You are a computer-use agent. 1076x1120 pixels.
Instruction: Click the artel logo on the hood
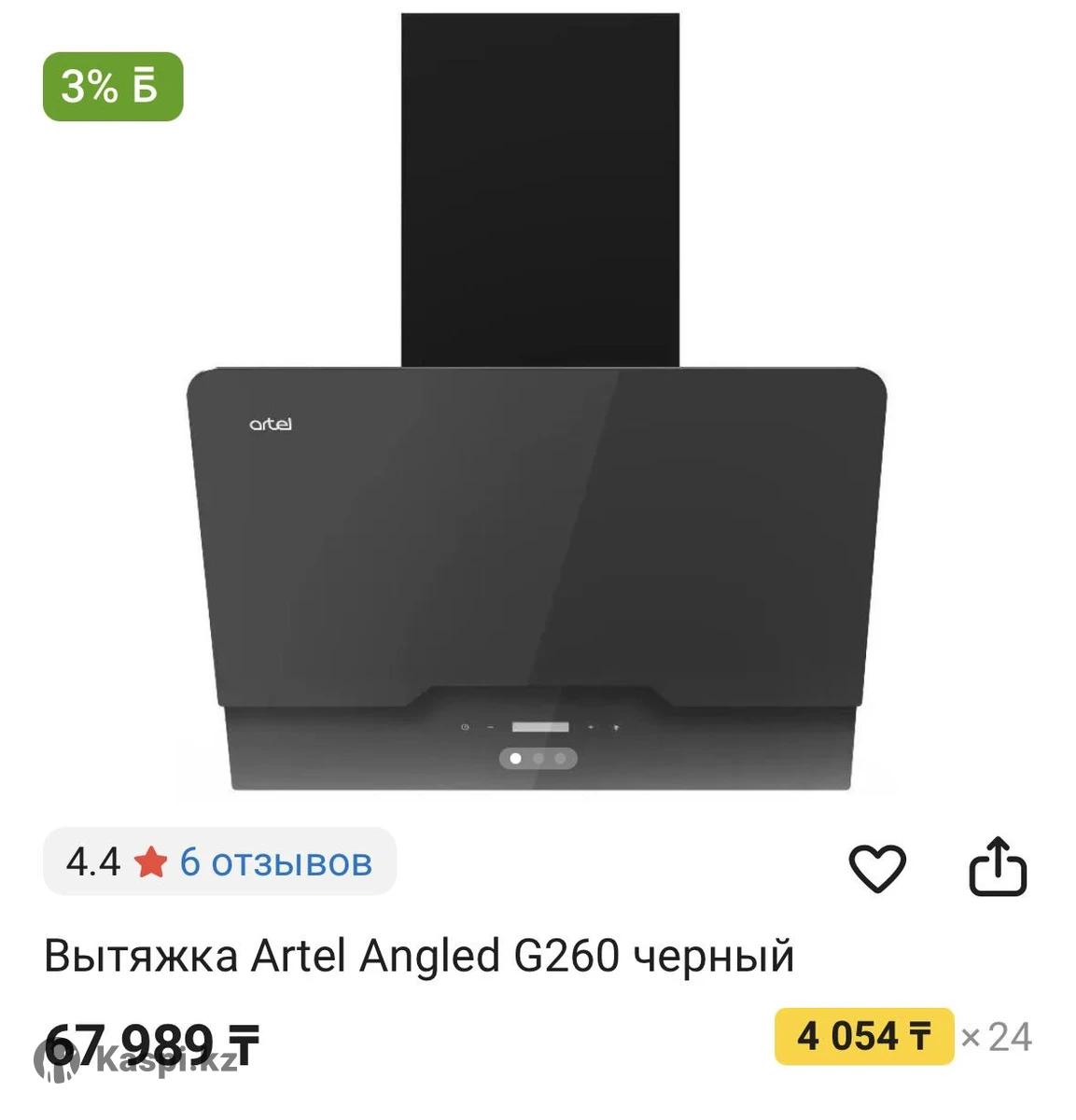tap(271, 424)
